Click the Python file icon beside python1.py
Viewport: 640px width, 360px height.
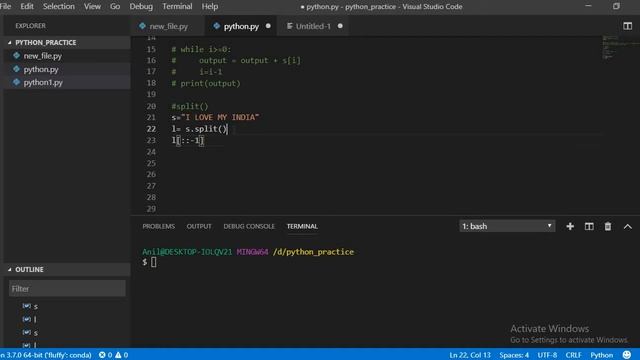point(16,82)
